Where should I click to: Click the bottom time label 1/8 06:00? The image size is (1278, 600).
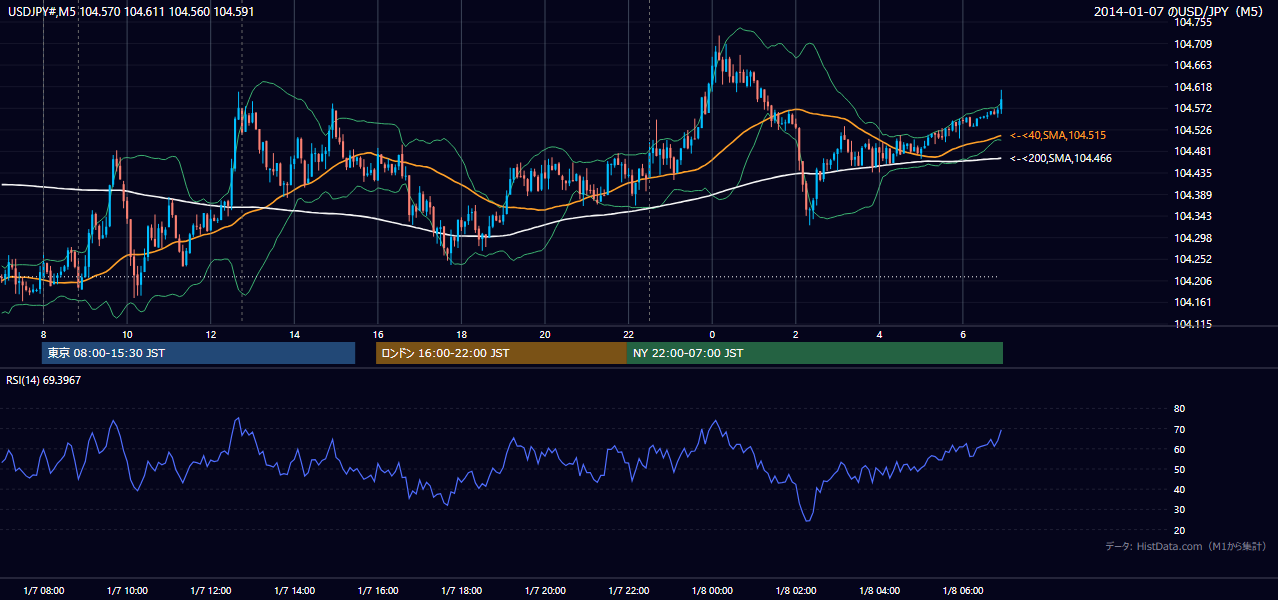click(962, 591)
